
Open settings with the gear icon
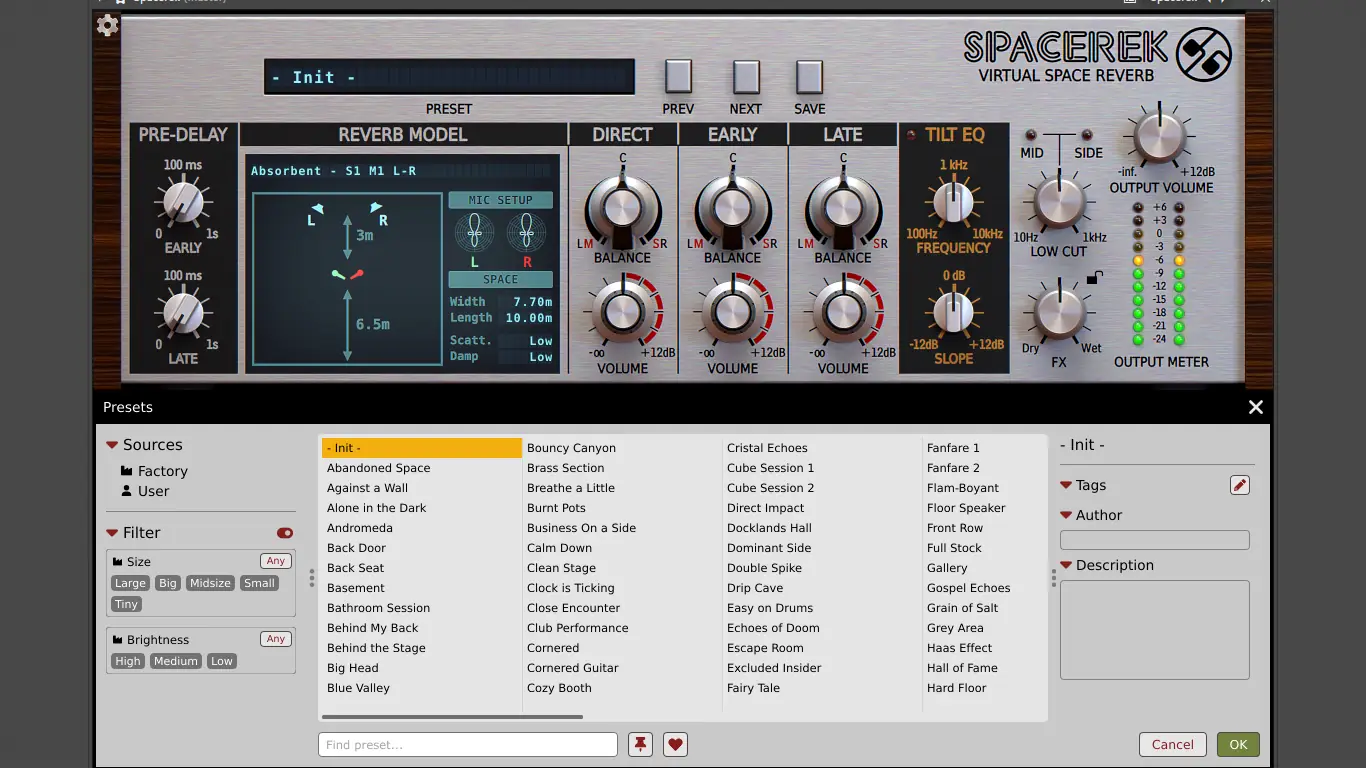107,26
